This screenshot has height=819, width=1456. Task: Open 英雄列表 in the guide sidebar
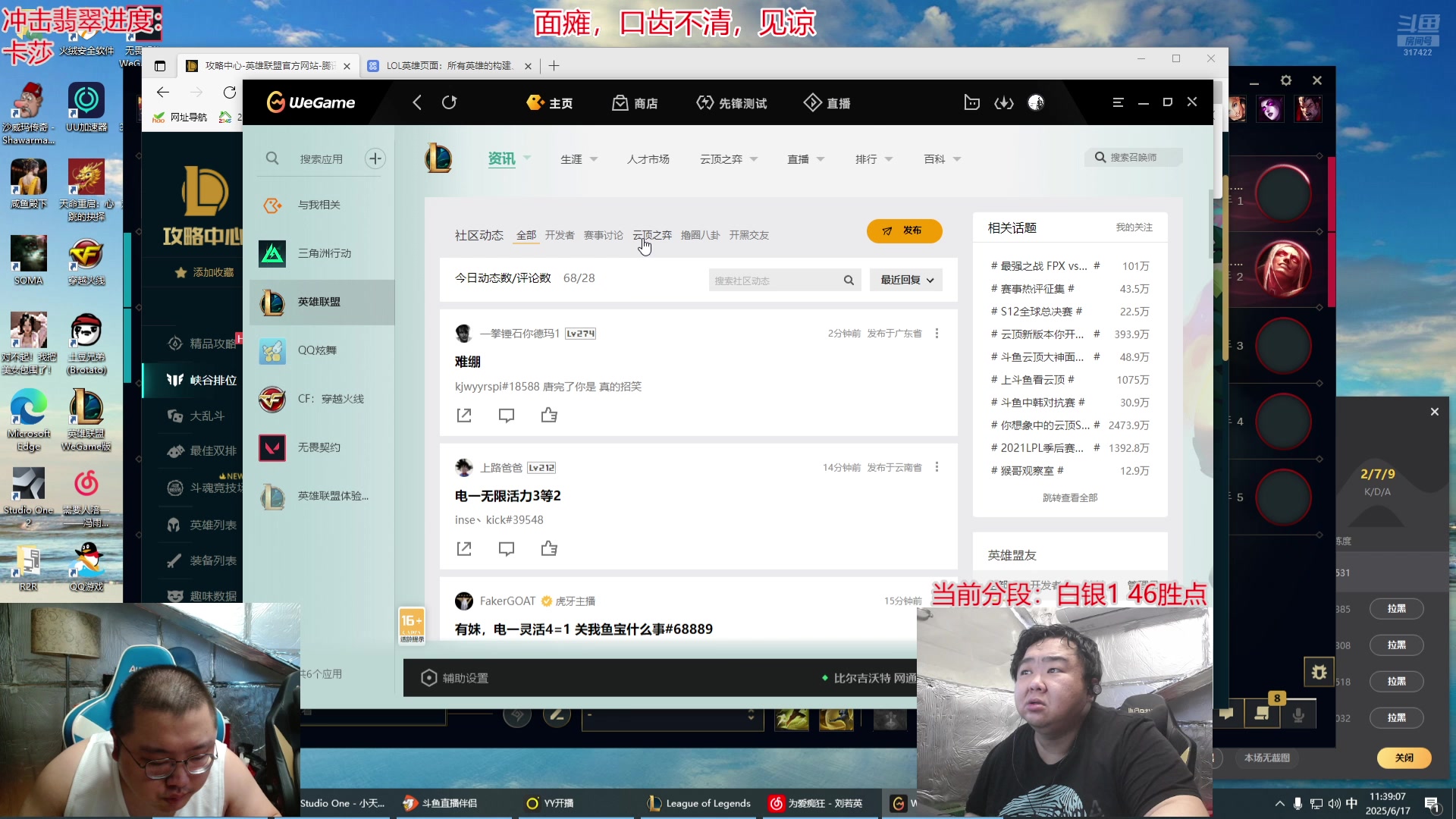[202, 525]
